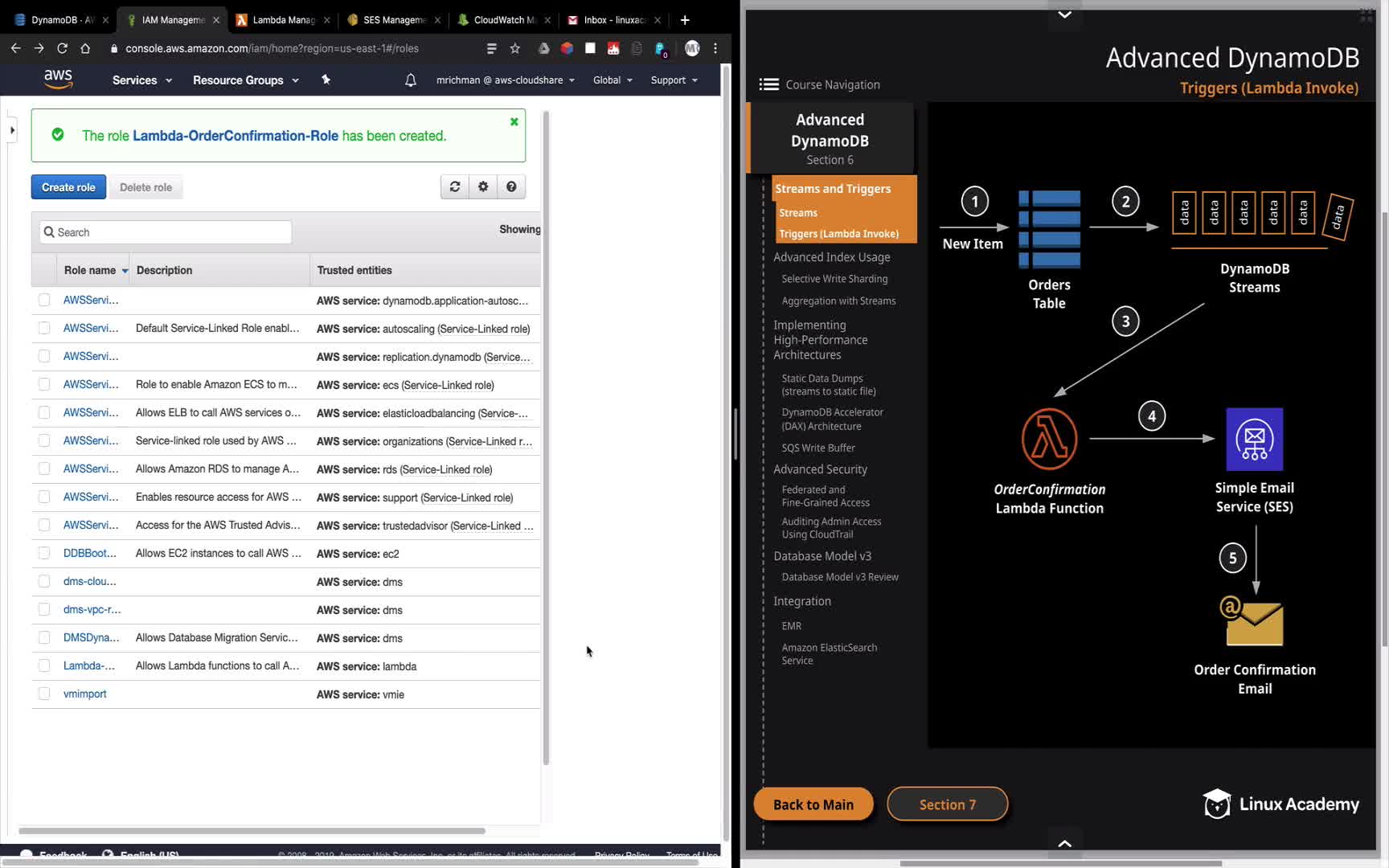1389x868 pixels.
Task: Open the Services dropdown menu
Action: click(142, 80)
